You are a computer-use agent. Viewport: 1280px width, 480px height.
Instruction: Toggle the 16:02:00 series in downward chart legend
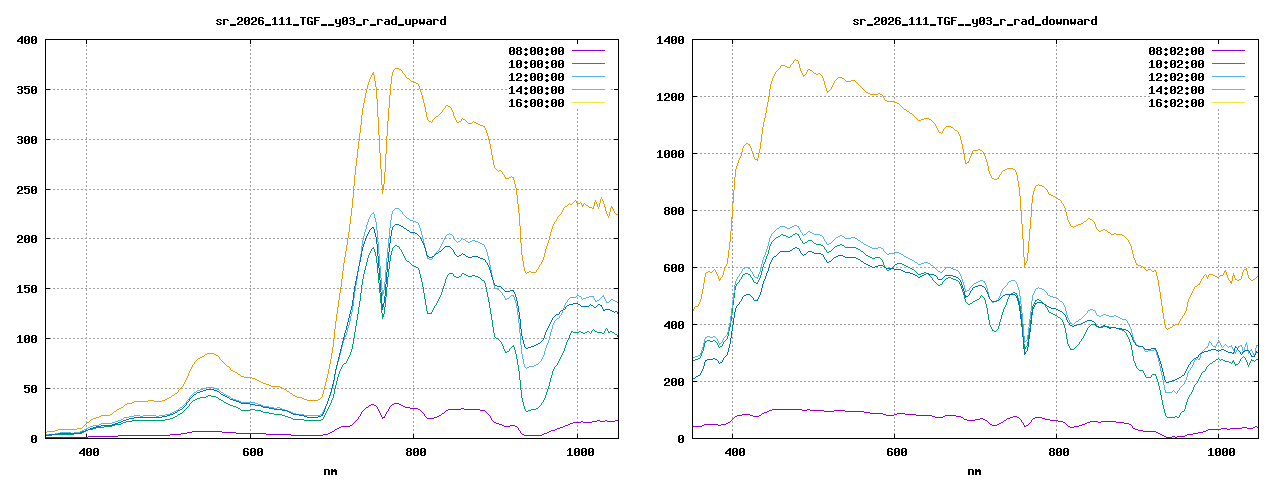point(1176,103)
